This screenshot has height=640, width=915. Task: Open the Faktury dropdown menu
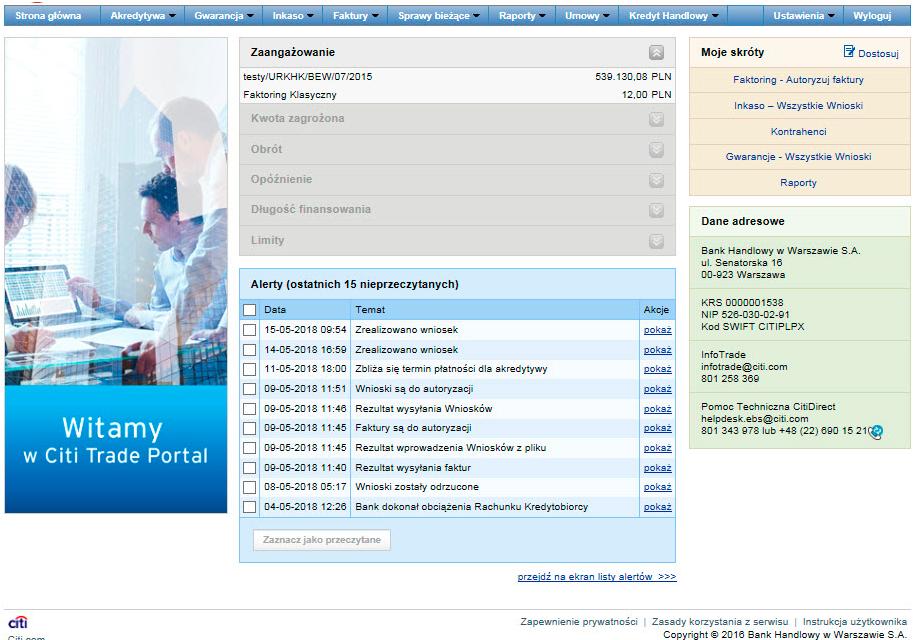(355, 16)
